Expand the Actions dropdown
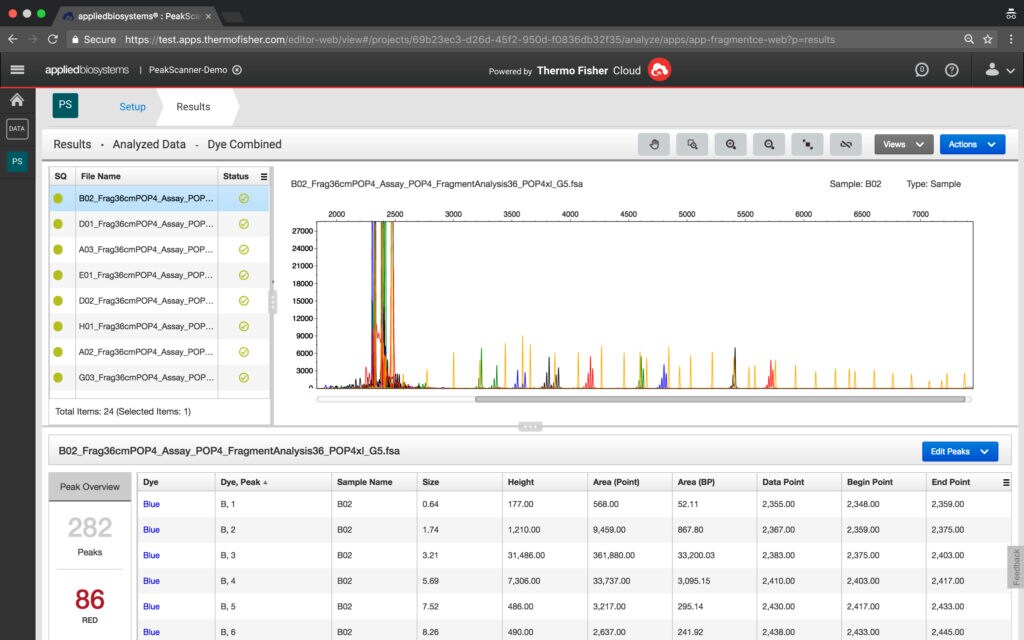Screen dimensions: 1024x640 pos(972,144)
